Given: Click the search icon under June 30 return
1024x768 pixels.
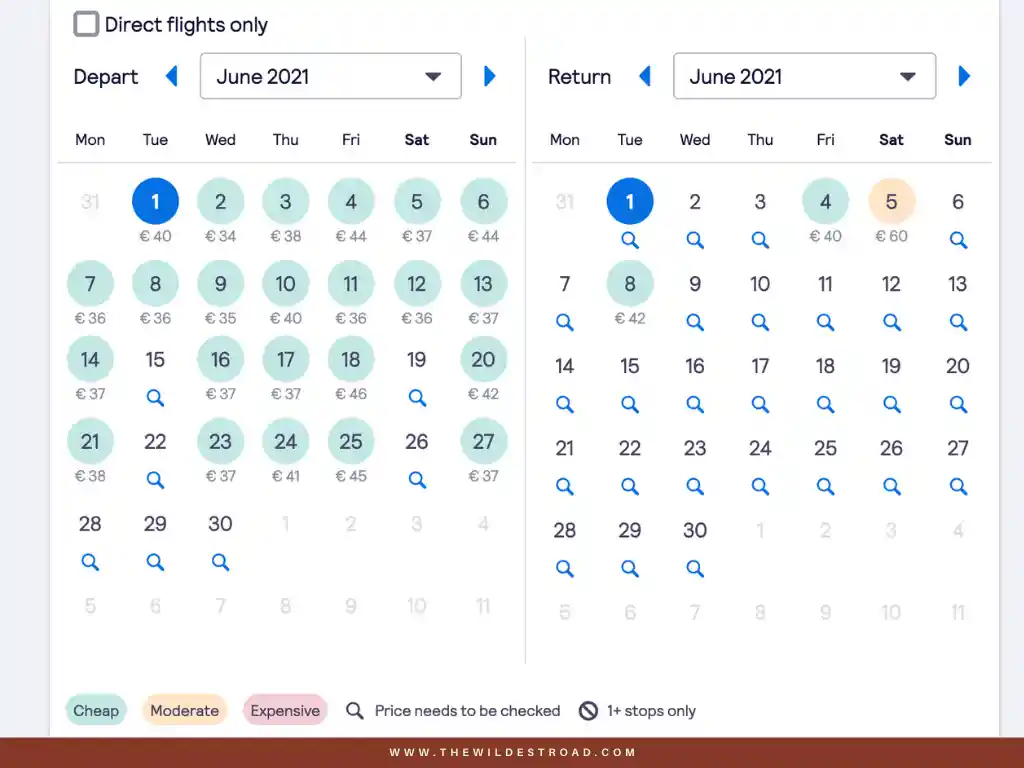Looking at the screenshot, I should (695, 568).
